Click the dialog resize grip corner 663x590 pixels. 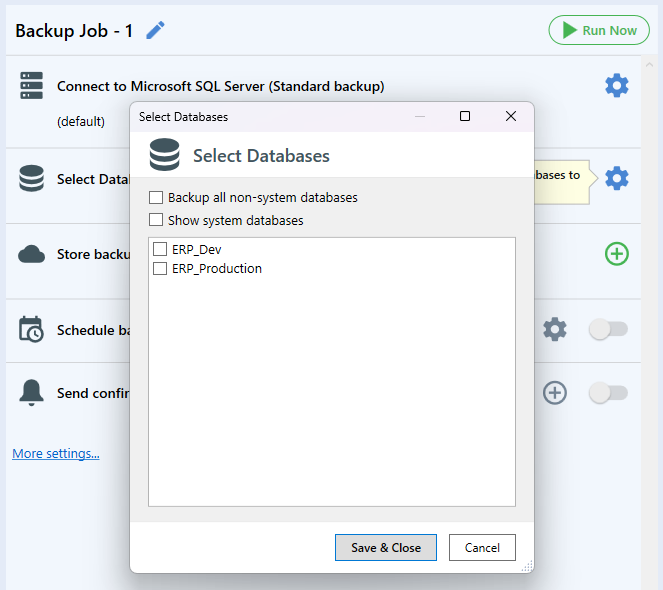(527, 566)
